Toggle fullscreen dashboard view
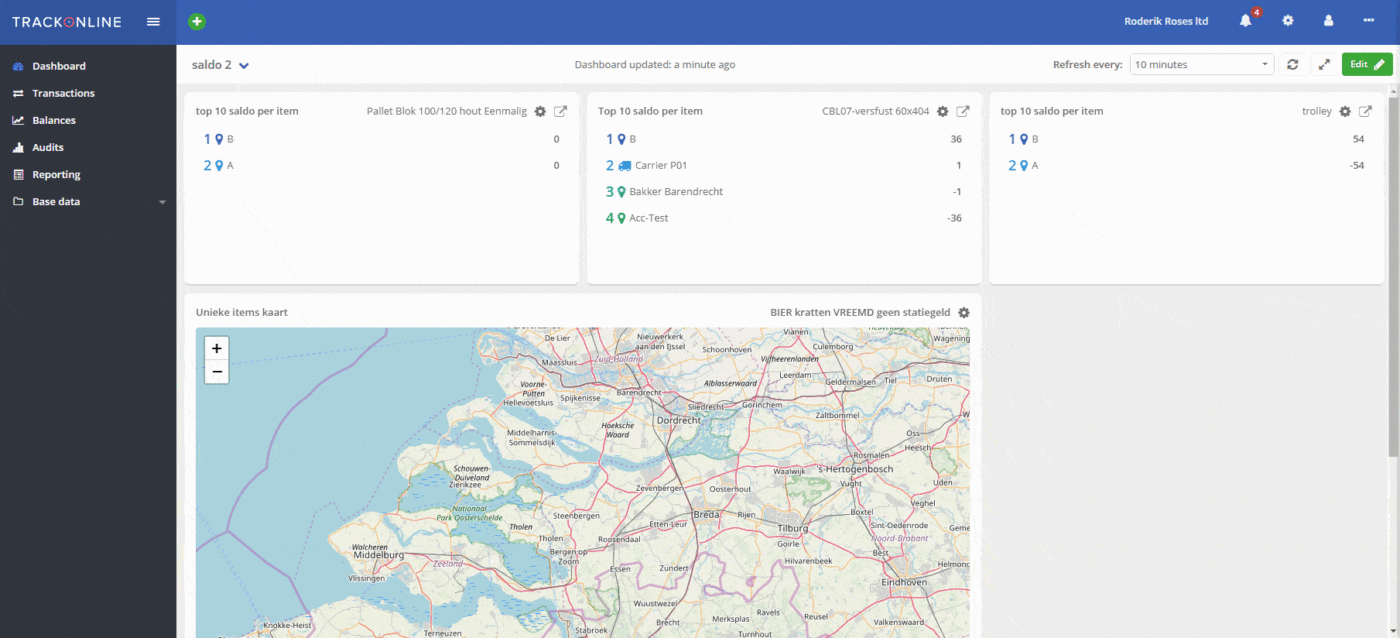The image size is (1400, 638). coord(1324,64)
